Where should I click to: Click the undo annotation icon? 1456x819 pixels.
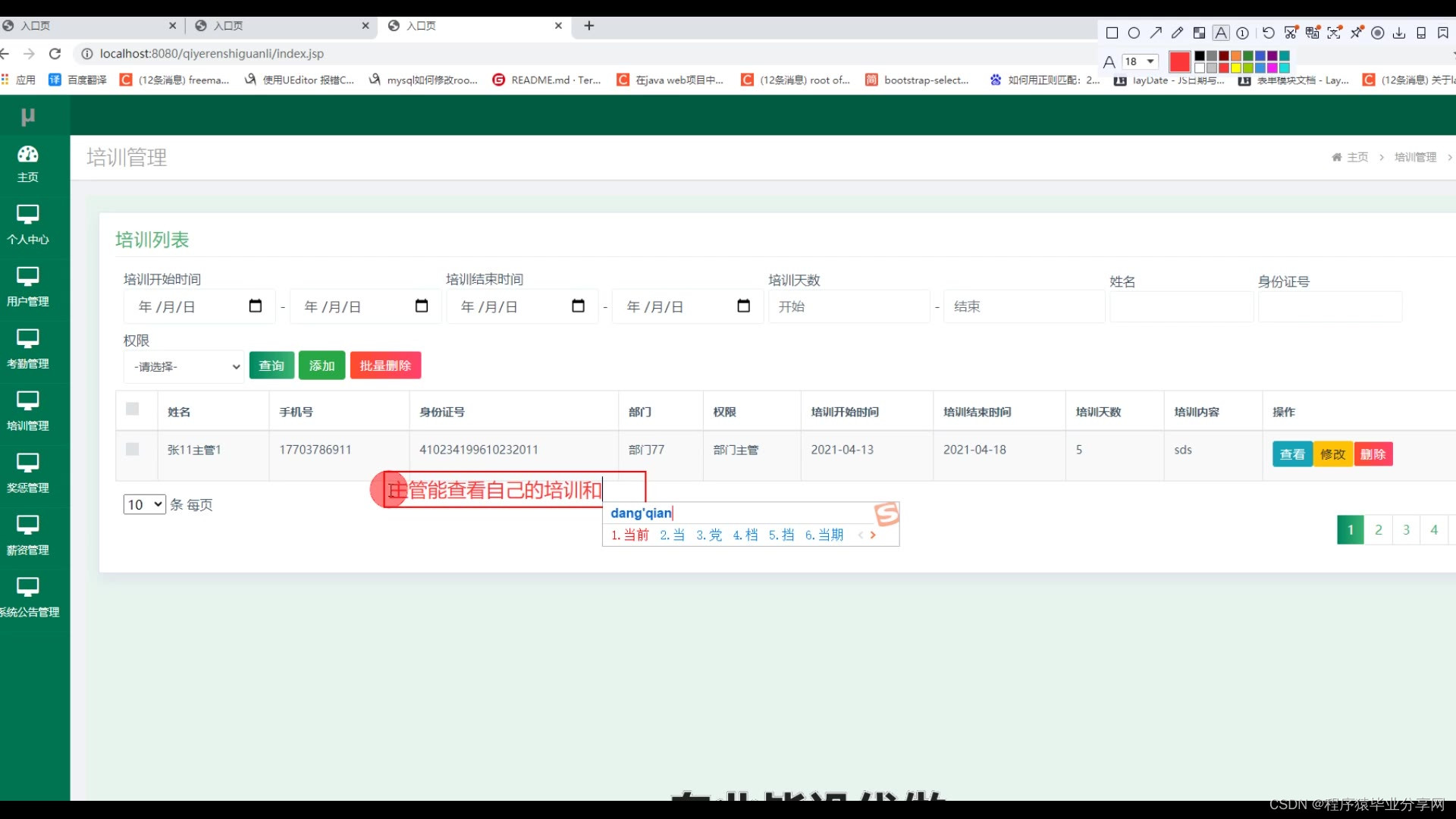1269,33
